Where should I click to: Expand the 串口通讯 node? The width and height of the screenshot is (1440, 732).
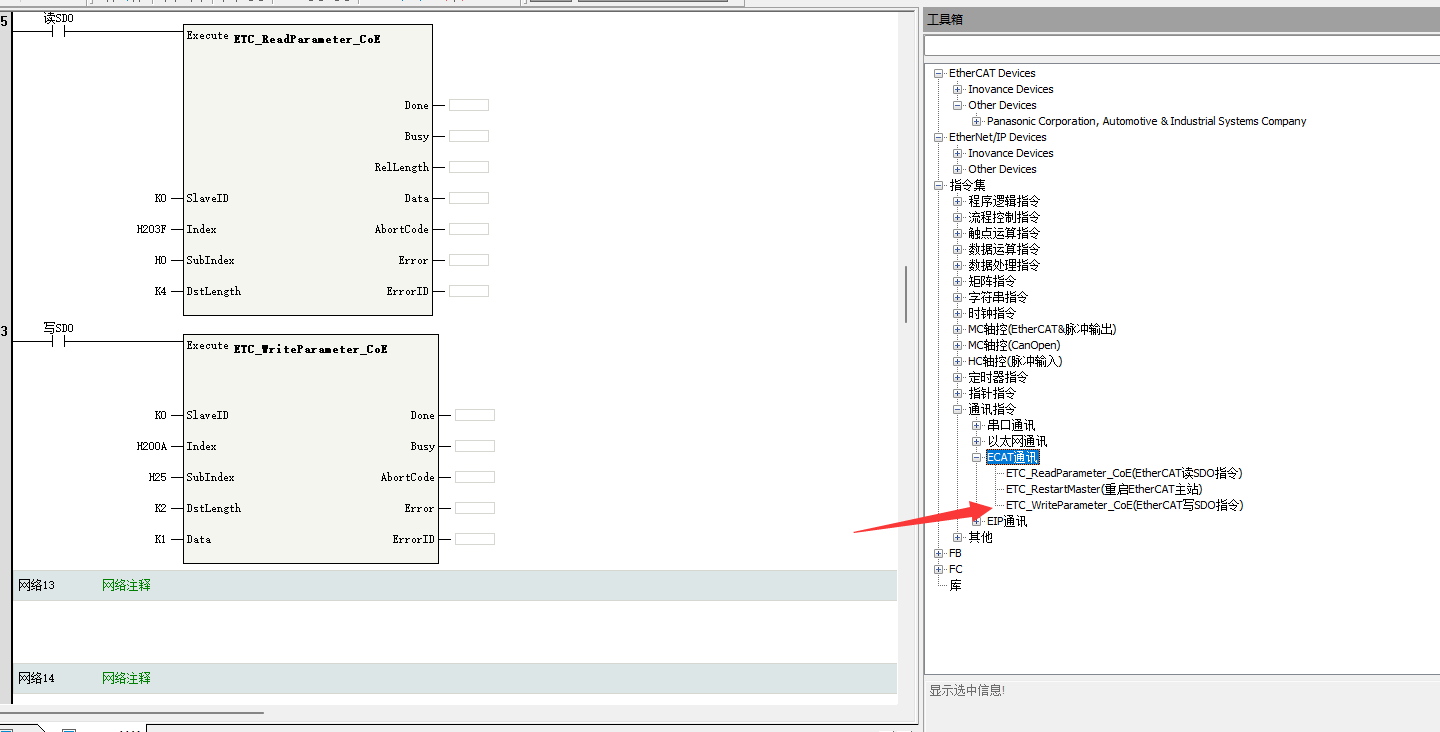click(x=977, y=425)
